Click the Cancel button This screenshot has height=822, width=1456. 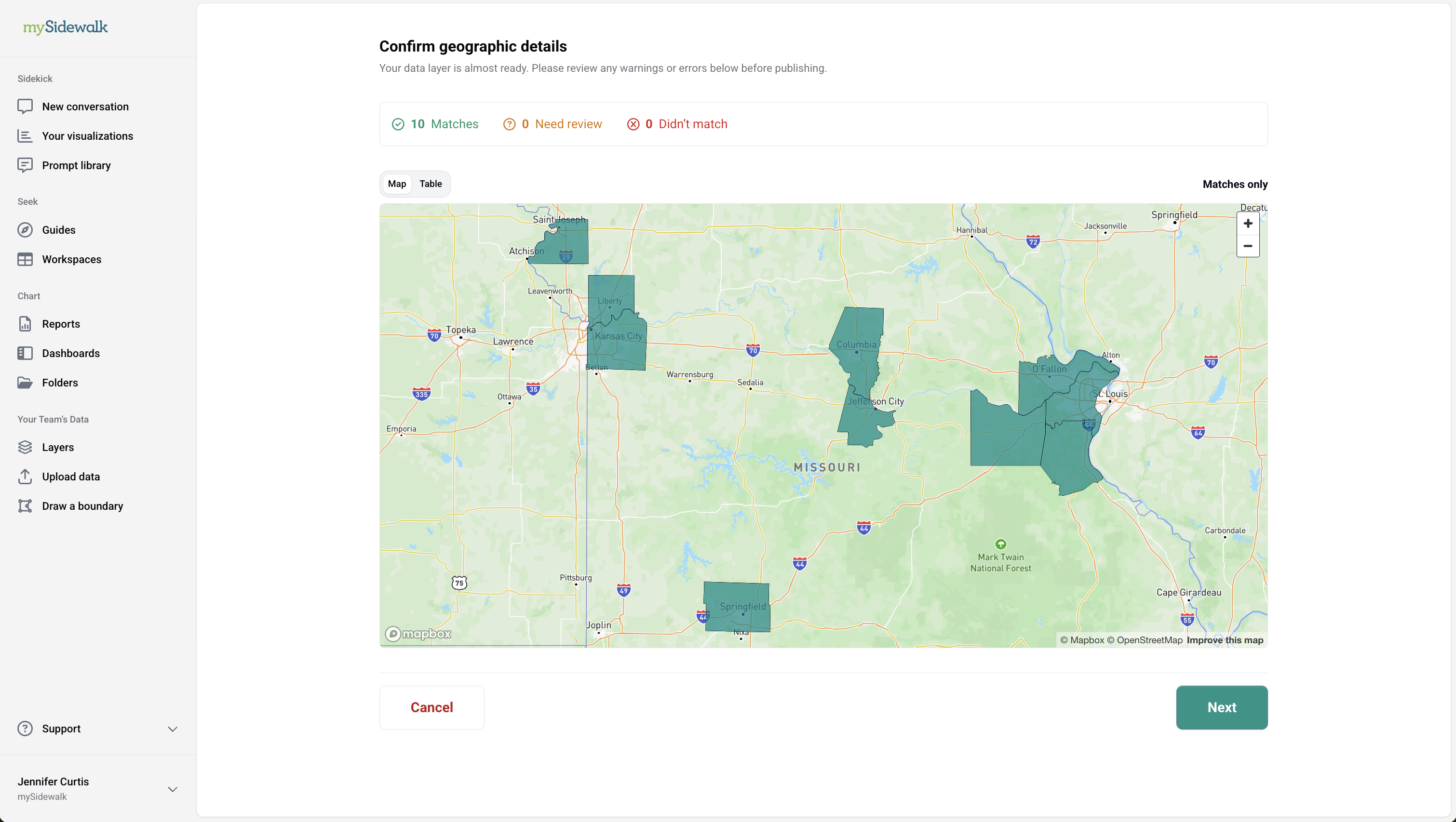pyautogui.click(x=431, y=707)
